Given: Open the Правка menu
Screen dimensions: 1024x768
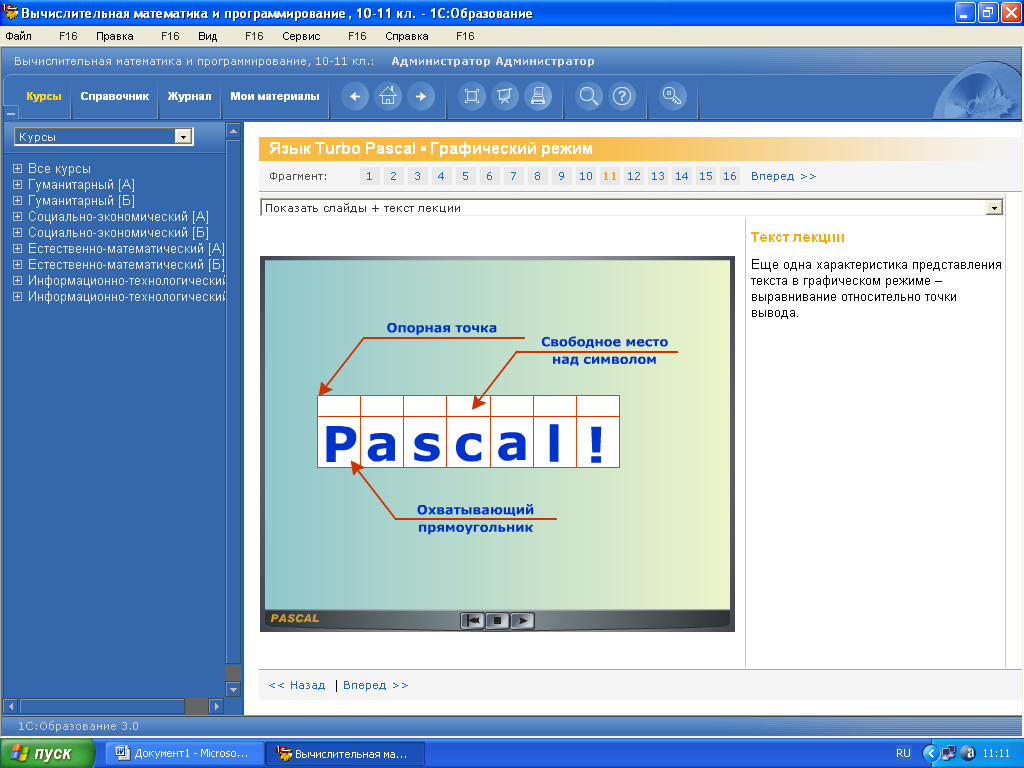Looking at the screenshot, I should 114,36.
